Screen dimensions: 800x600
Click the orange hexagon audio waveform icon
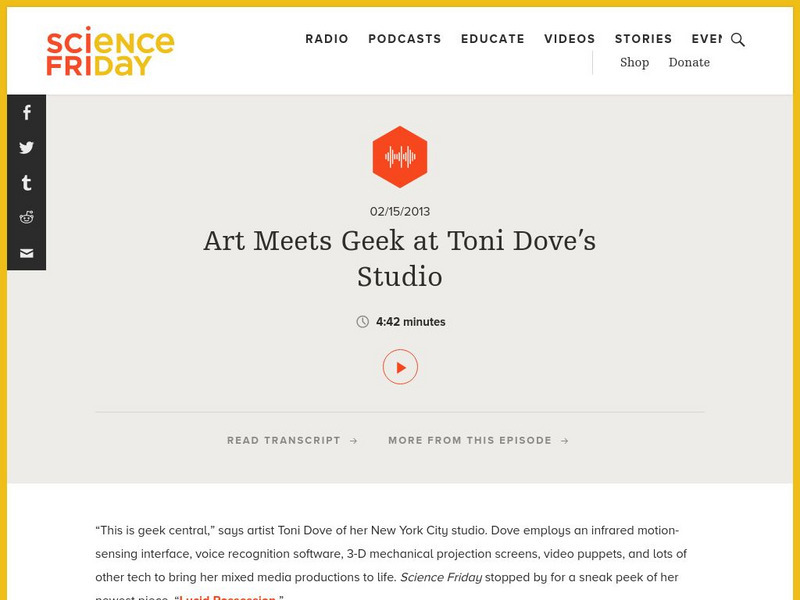coord(400,155)
